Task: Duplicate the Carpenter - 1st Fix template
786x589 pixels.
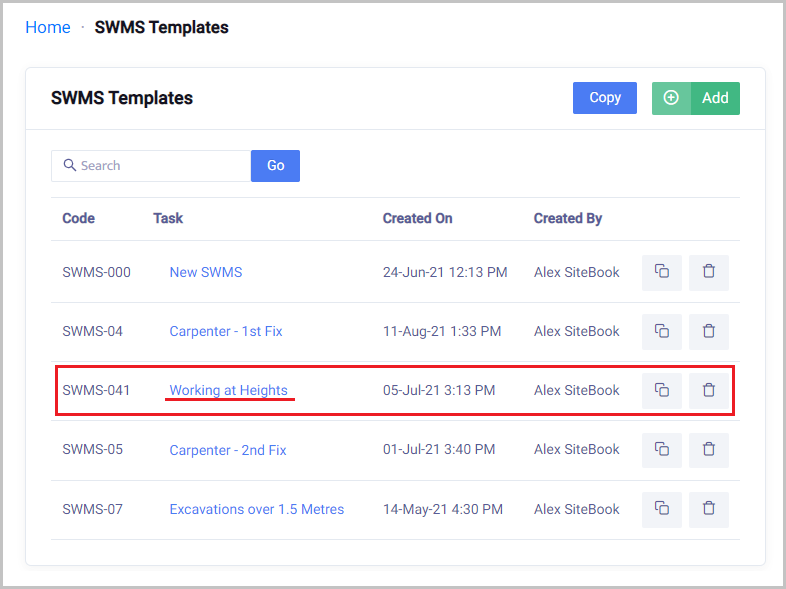Action: coord(661,331)
